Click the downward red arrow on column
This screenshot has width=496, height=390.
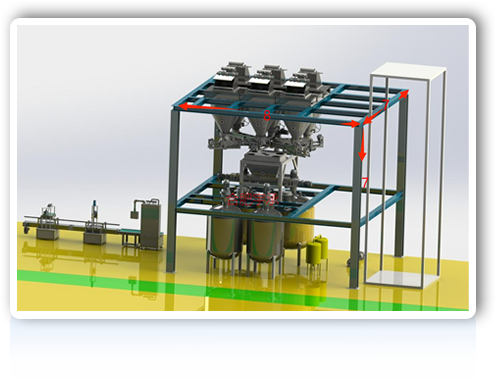pyautogui.click(x=362, y=143)
